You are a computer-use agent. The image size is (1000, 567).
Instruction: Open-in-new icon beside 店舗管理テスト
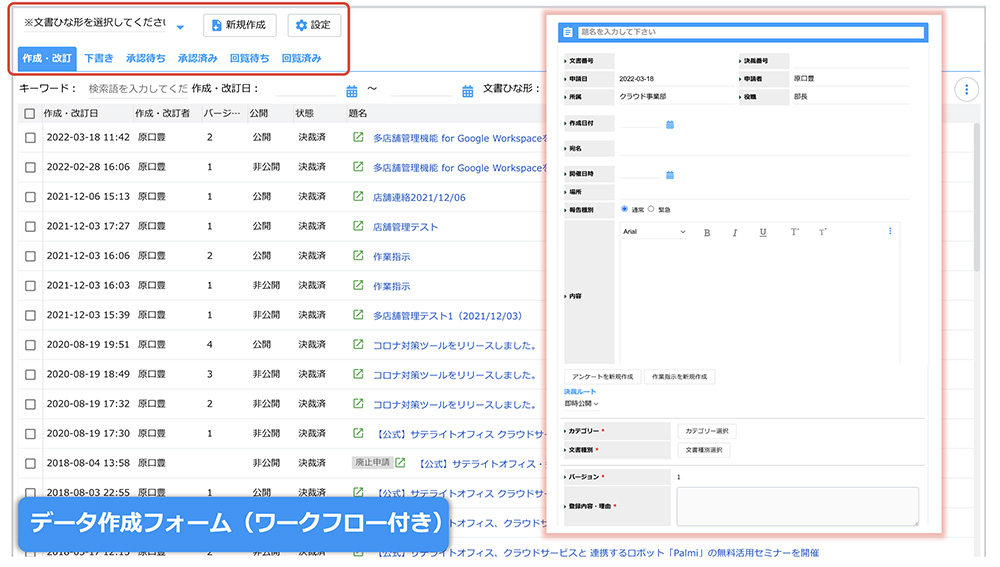click(358, 226)
